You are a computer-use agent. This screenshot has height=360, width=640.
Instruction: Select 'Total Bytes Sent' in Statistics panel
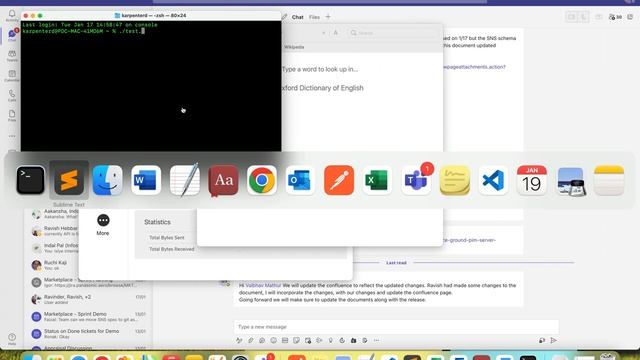[x=167, y=238]
